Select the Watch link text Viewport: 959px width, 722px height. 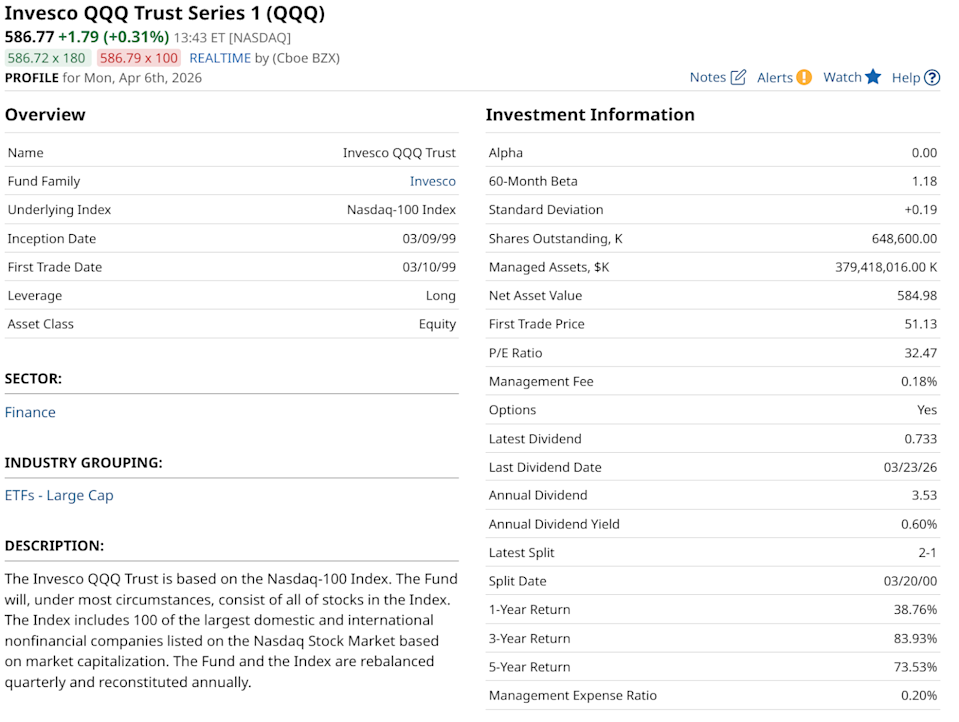[842, 77]
